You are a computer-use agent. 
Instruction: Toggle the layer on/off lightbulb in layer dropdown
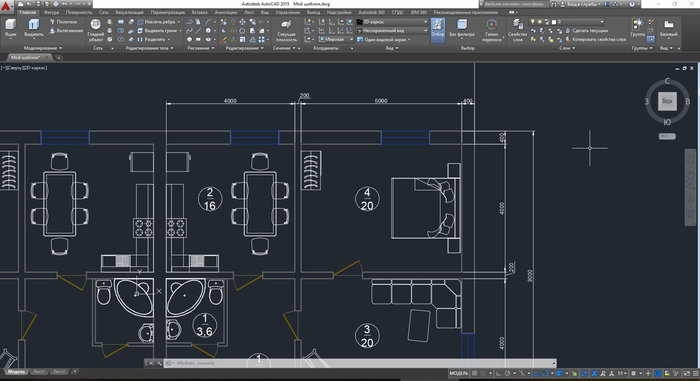pos(533,21)
